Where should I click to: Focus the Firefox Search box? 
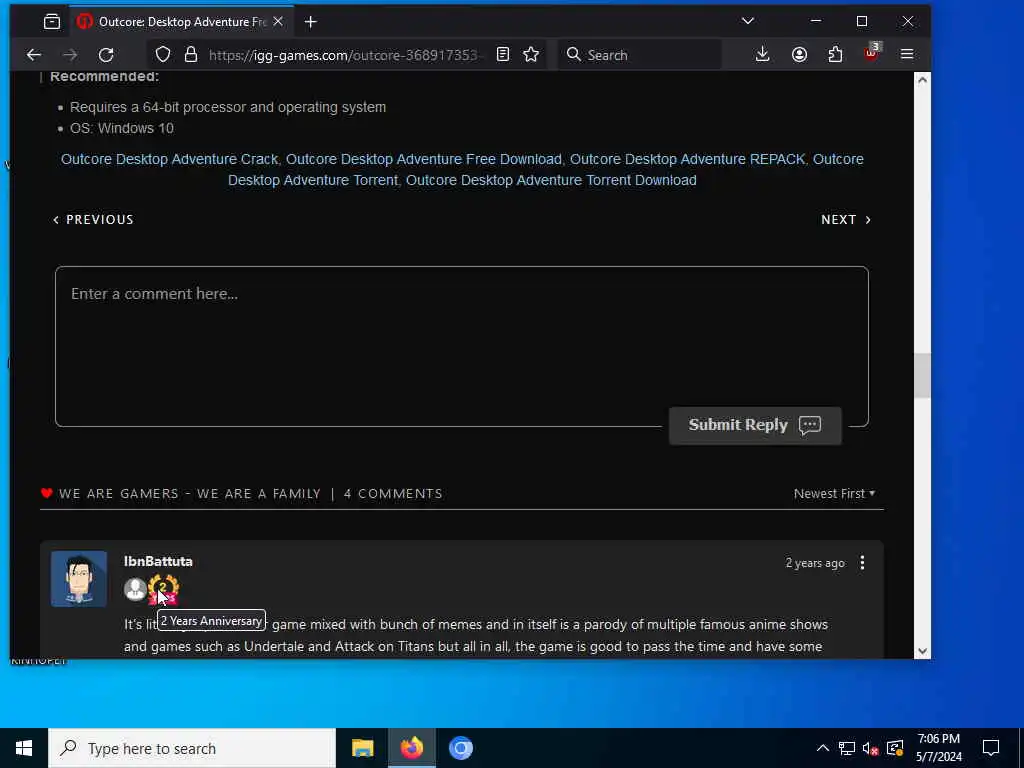[x=640, y=55]
